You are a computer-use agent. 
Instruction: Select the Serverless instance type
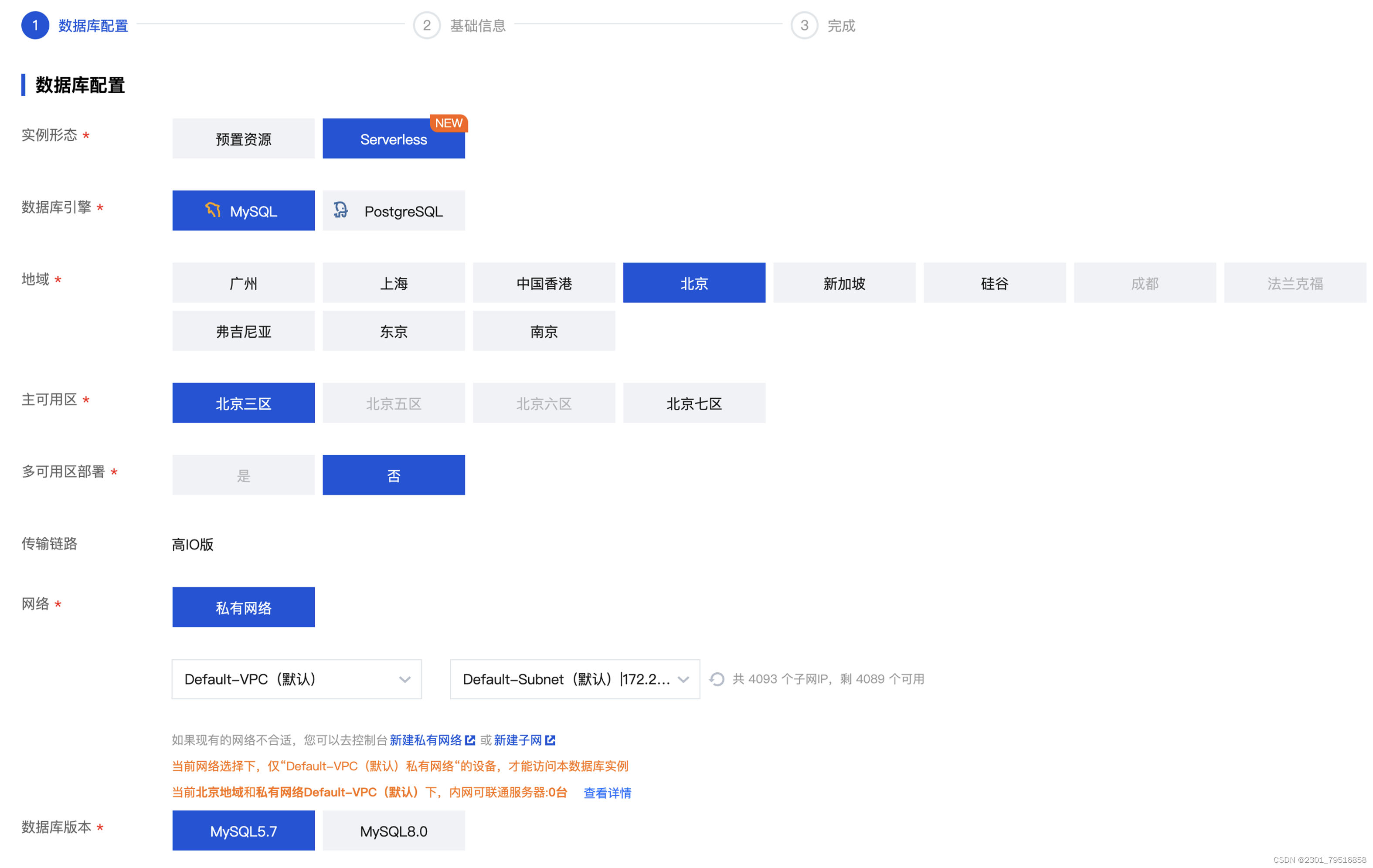tap(394, 139)
